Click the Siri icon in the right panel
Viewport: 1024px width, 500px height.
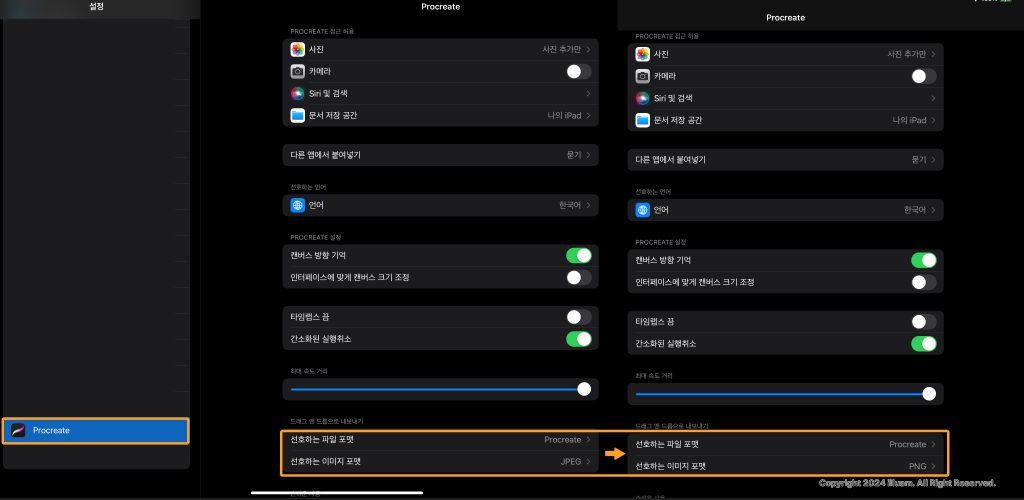tap(643, 99)
